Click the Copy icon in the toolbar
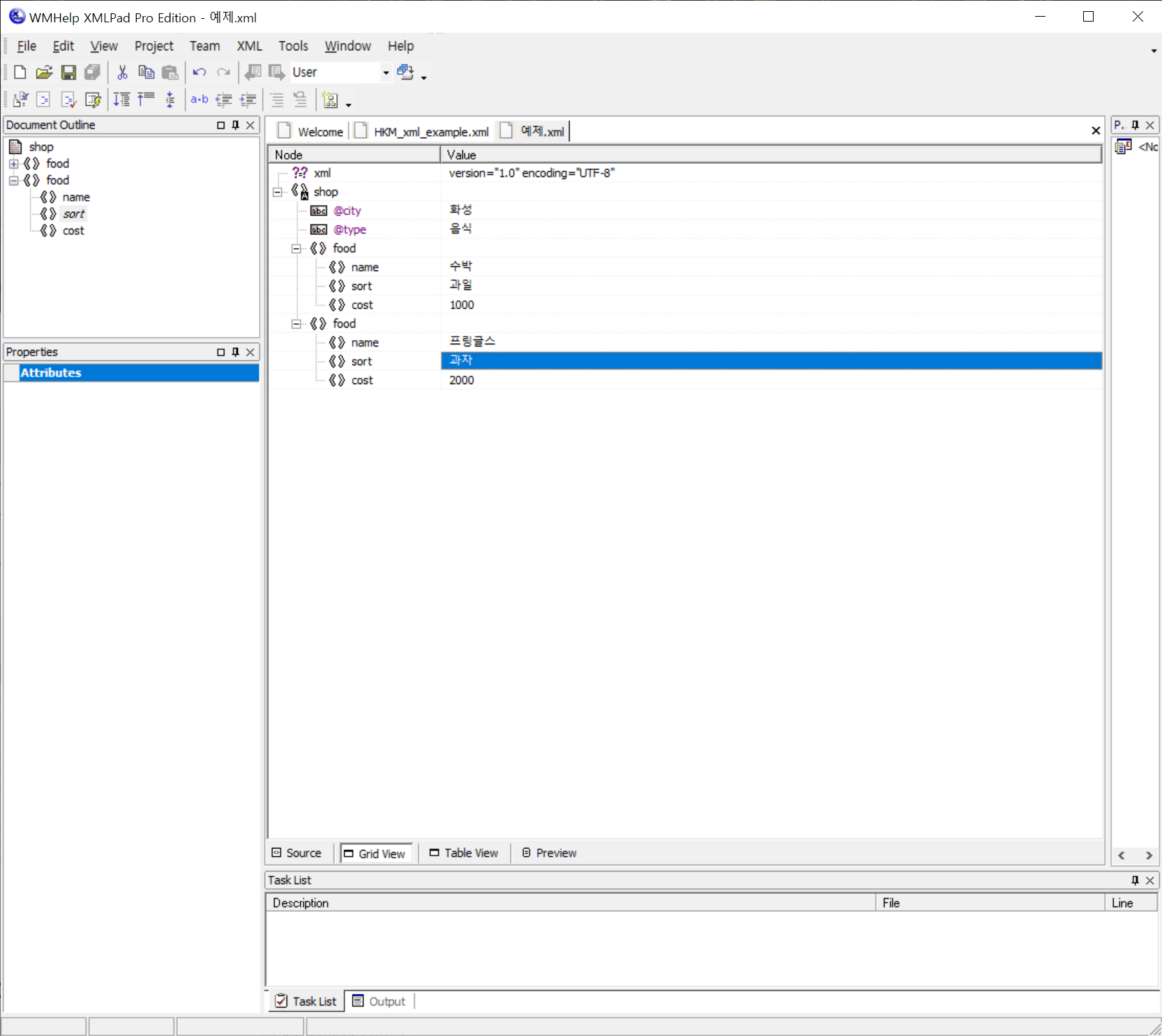1162x1036 pixels. click(x=146, y=72)
